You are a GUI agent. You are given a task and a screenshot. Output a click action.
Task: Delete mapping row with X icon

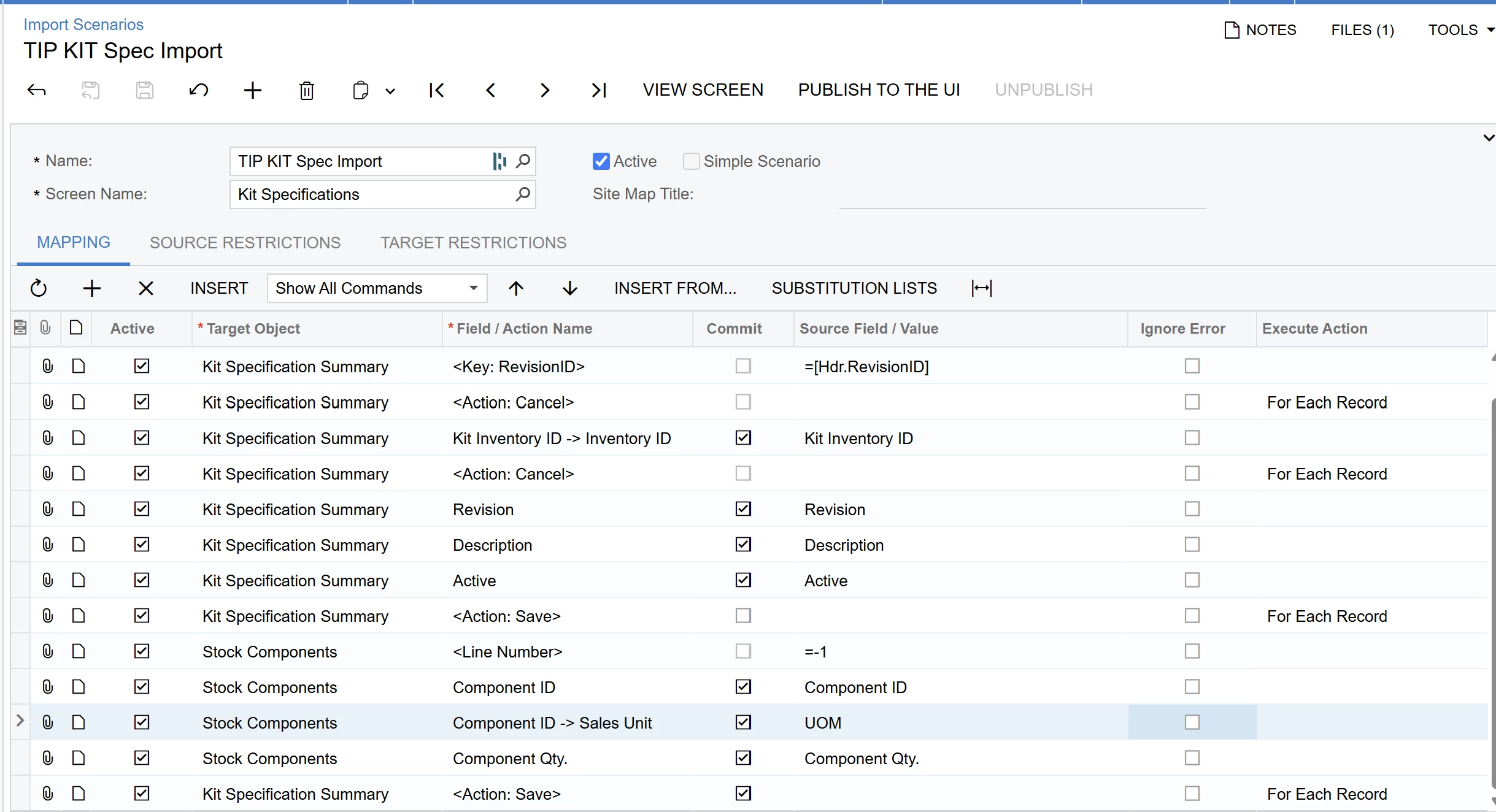click(145, 288)
